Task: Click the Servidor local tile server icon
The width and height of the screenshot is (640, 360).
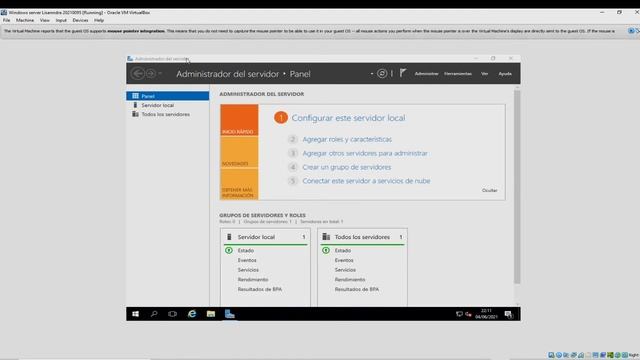Action: pyautogui.click(x=229, y=237)
